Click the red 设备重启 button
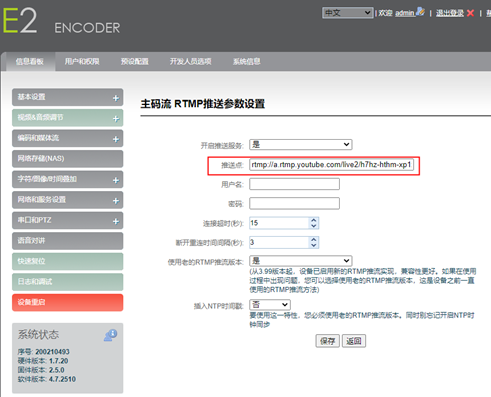 click(68, 302)
